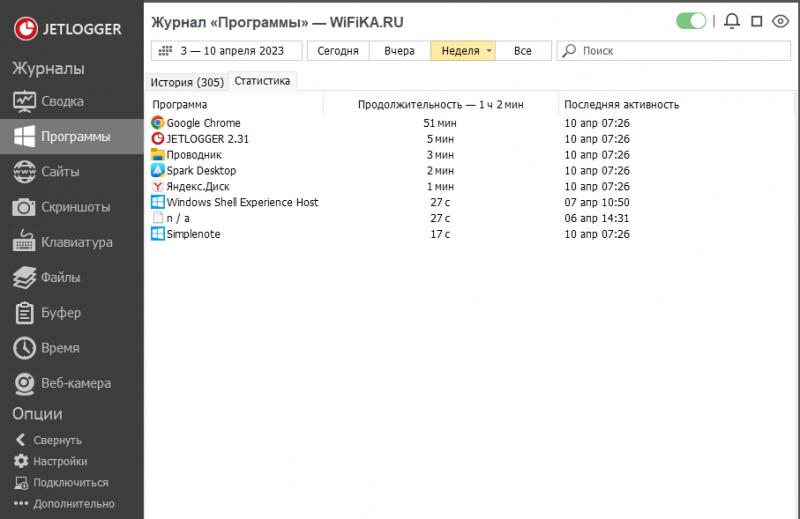Viewport: 800px width, 519px height.
Task: Toggle the green monitoring switch
Action: 691,21
